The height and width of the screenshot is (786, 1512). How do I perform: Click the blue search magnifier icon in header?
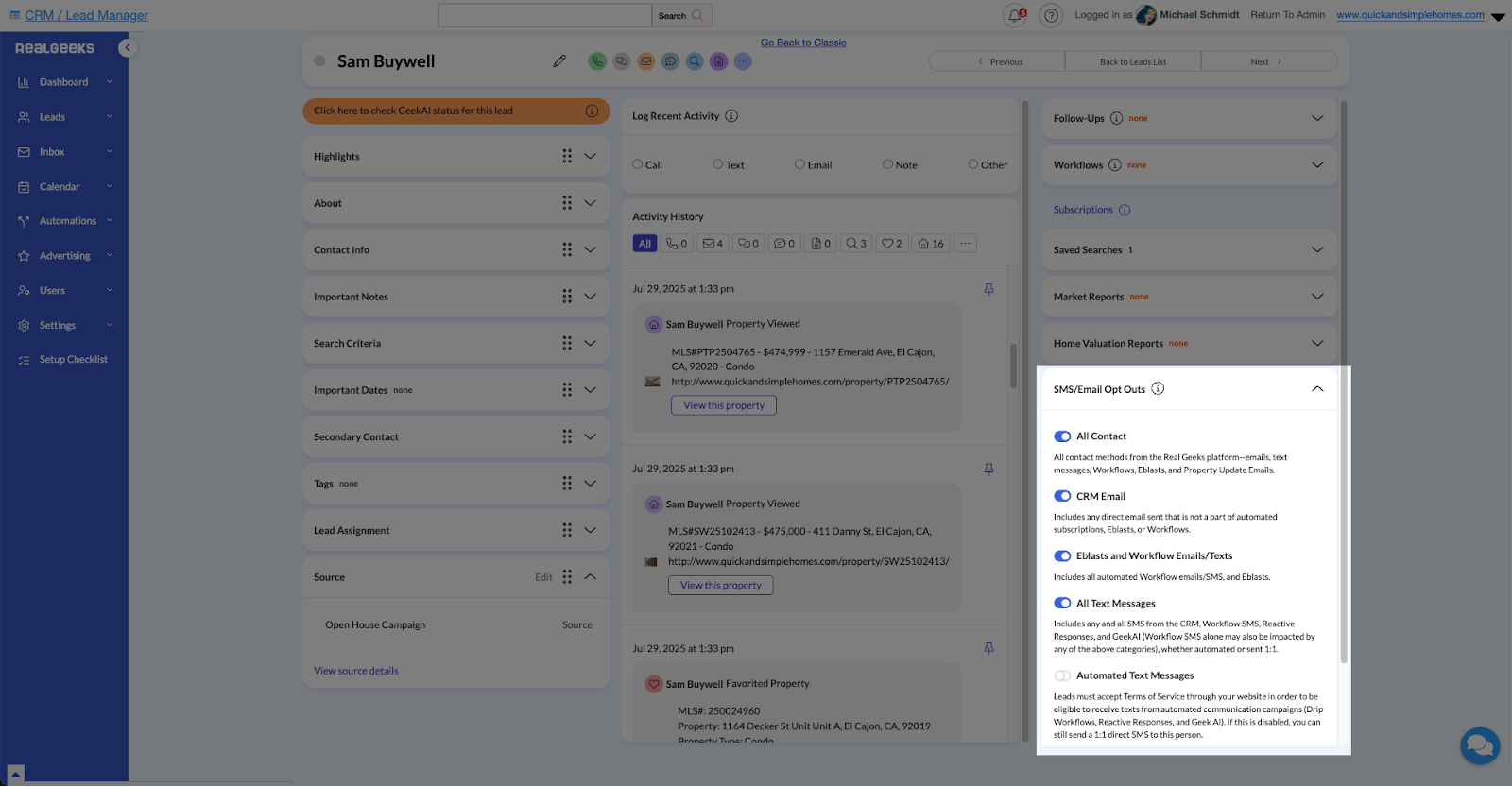coord(695,61)
